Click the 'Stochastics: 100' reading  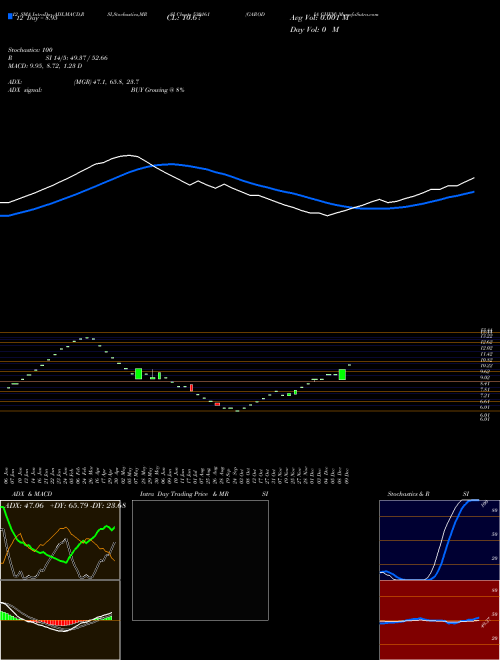[x=30, y=50]
